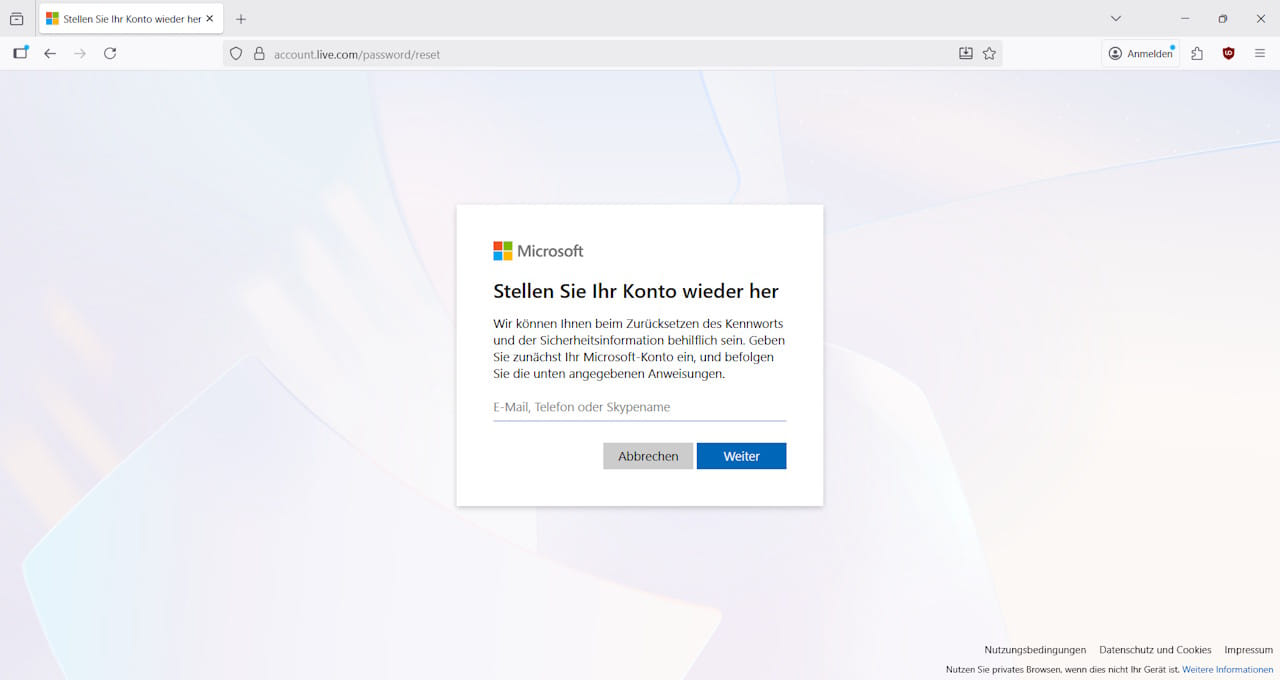Open the extensions puzzle icon
The width and height of the screenshot is (1280, 680).
(1197, 54)
